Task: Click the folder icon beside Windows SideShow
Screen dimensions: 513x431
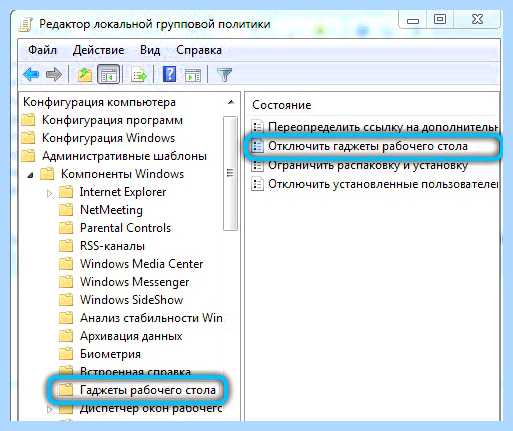Action: point(66,300)
